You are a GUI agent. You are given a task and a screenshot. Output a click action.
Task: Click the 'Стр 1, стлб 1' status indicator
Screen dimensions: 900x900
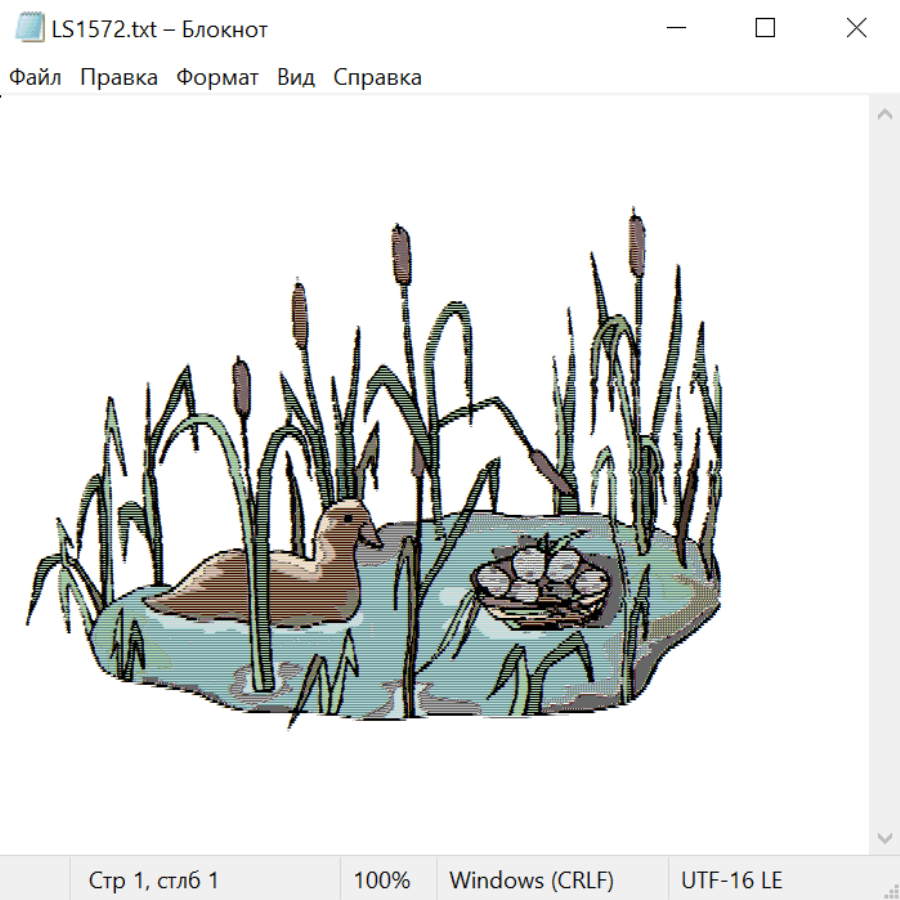pyautogui.click(x=153, y=881)
